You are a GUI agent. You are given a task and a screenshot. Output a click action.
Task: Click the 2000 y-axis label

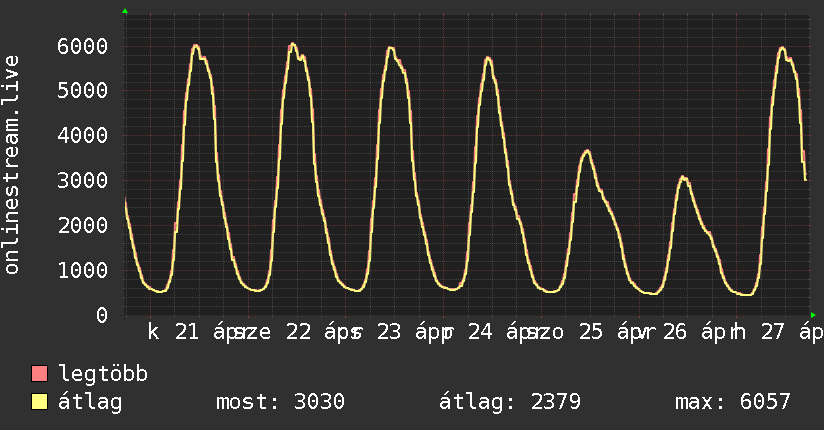click(83, 226)
